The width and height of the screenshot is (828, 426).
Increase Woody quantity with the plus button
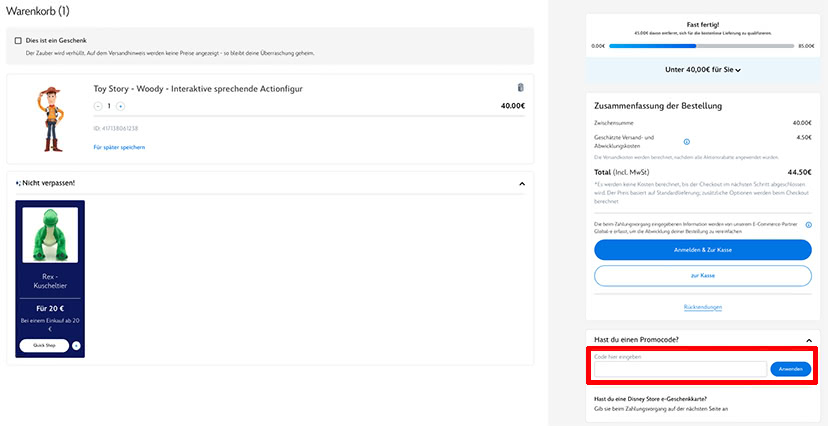(x=120, y=106)
